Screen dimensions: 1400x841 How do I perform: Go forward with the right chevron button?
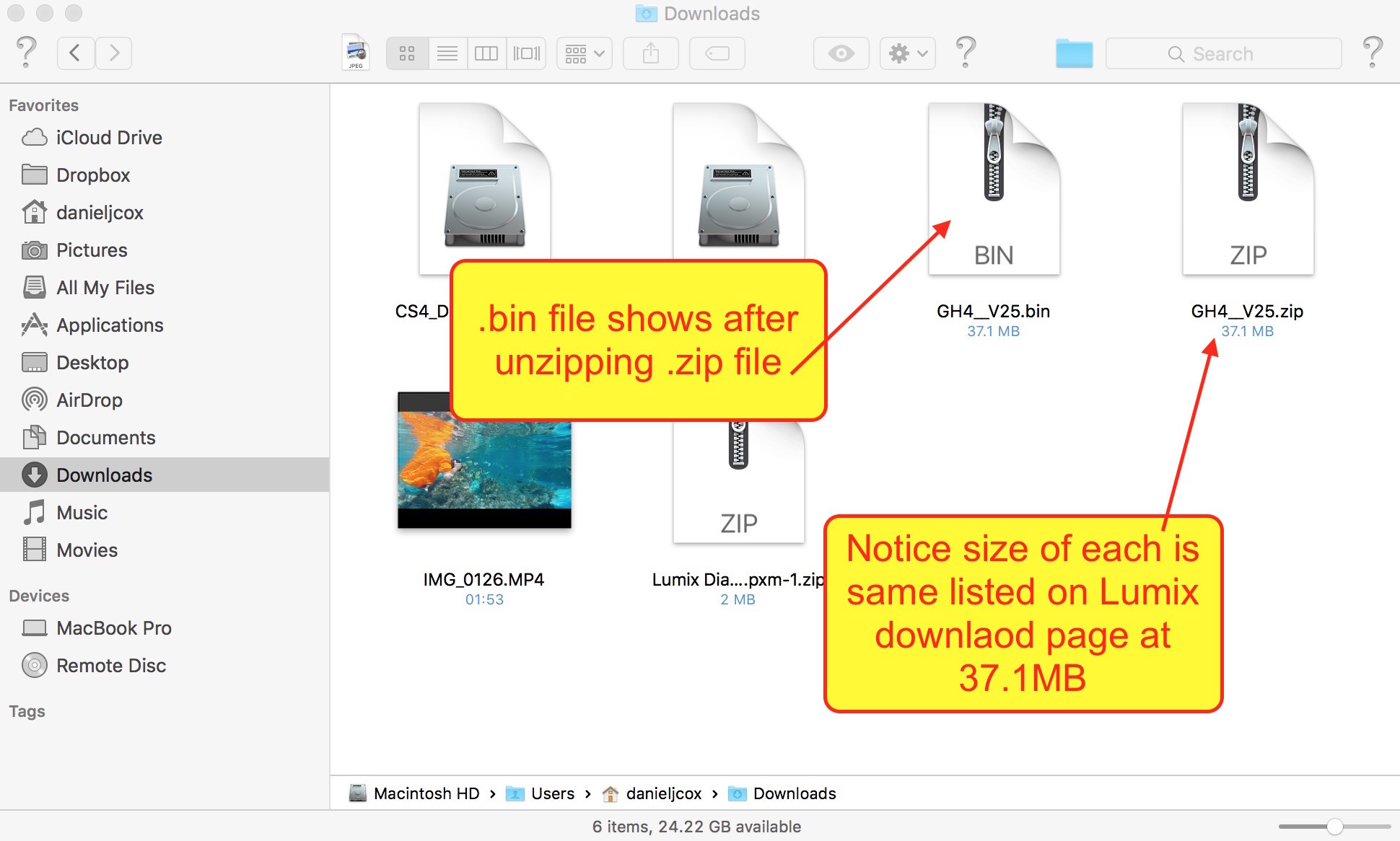pos(114,53)
